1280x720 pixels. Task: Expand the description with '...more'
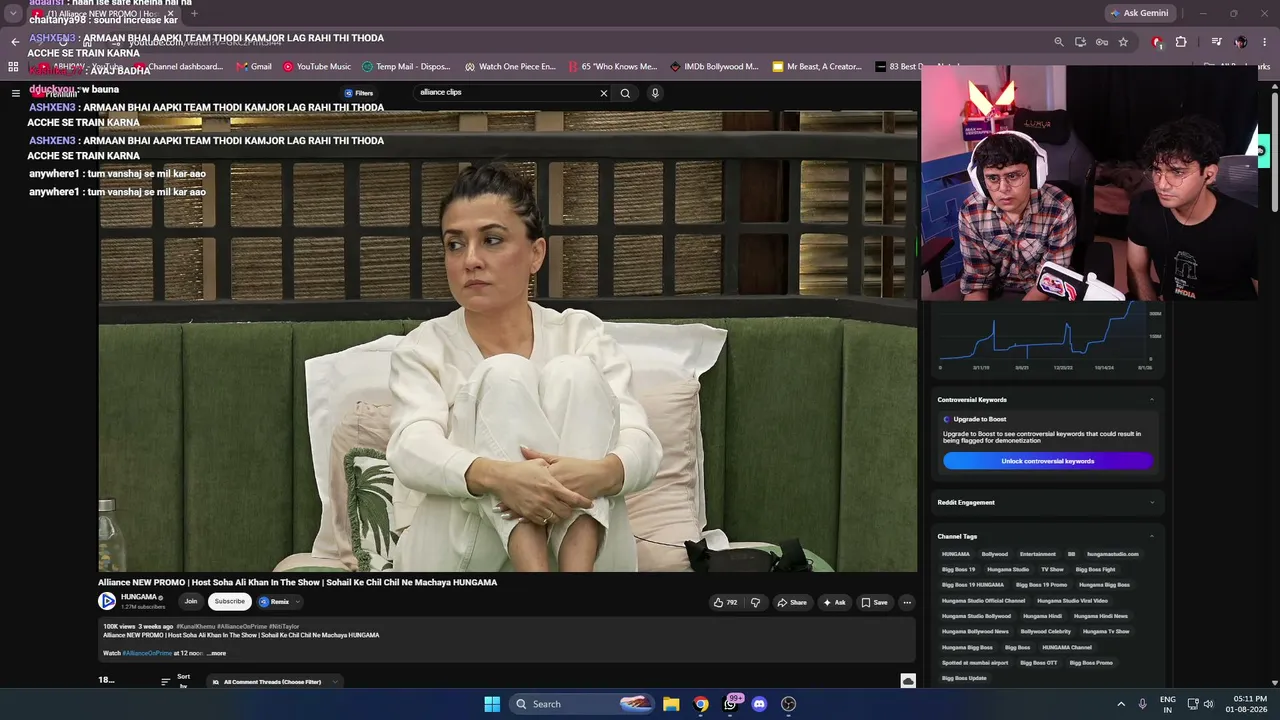(x=216, y=653)
